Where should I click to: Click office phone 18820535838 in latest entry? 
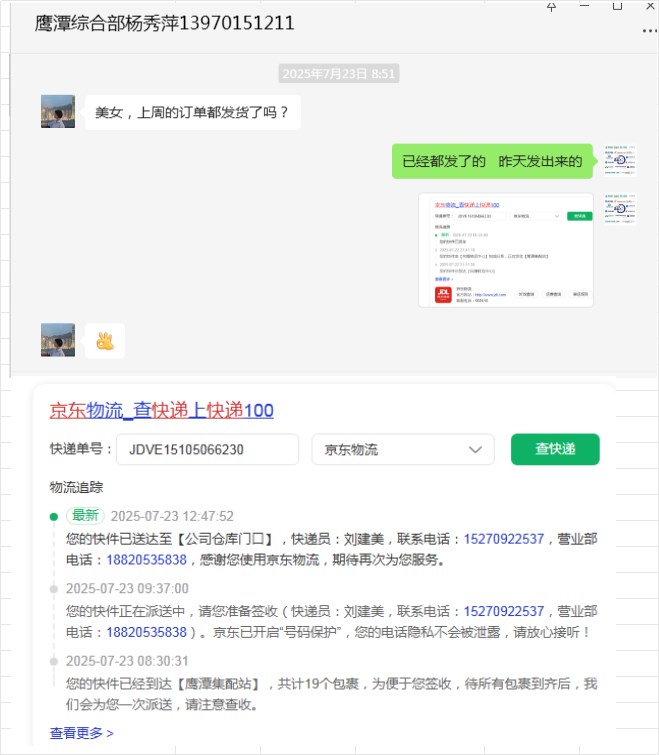tap(146, 560)
